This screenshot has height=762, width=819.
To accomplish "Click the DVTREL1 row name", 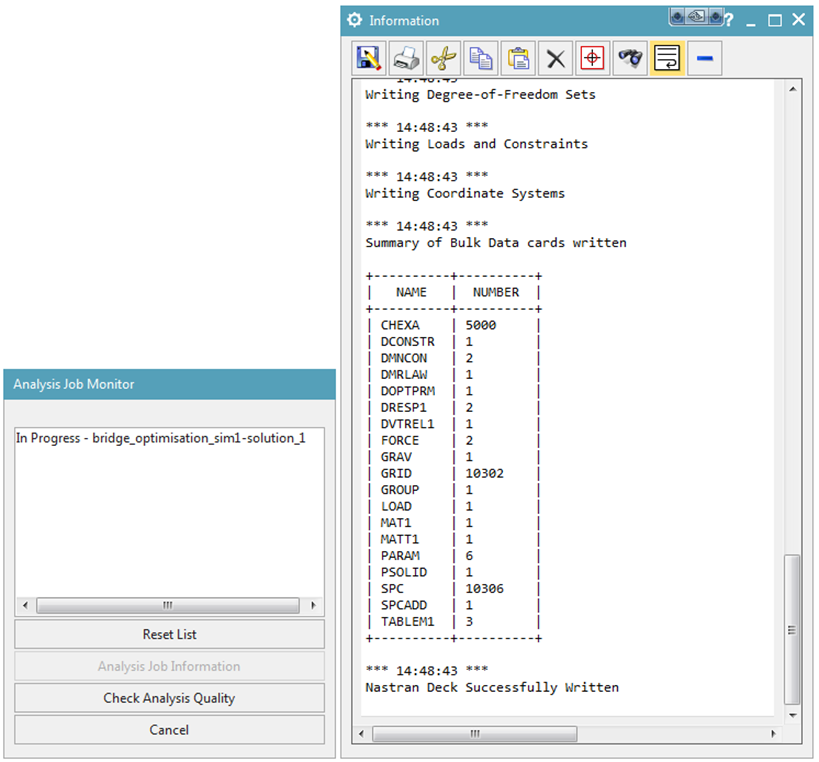I will tap(407, 424).
